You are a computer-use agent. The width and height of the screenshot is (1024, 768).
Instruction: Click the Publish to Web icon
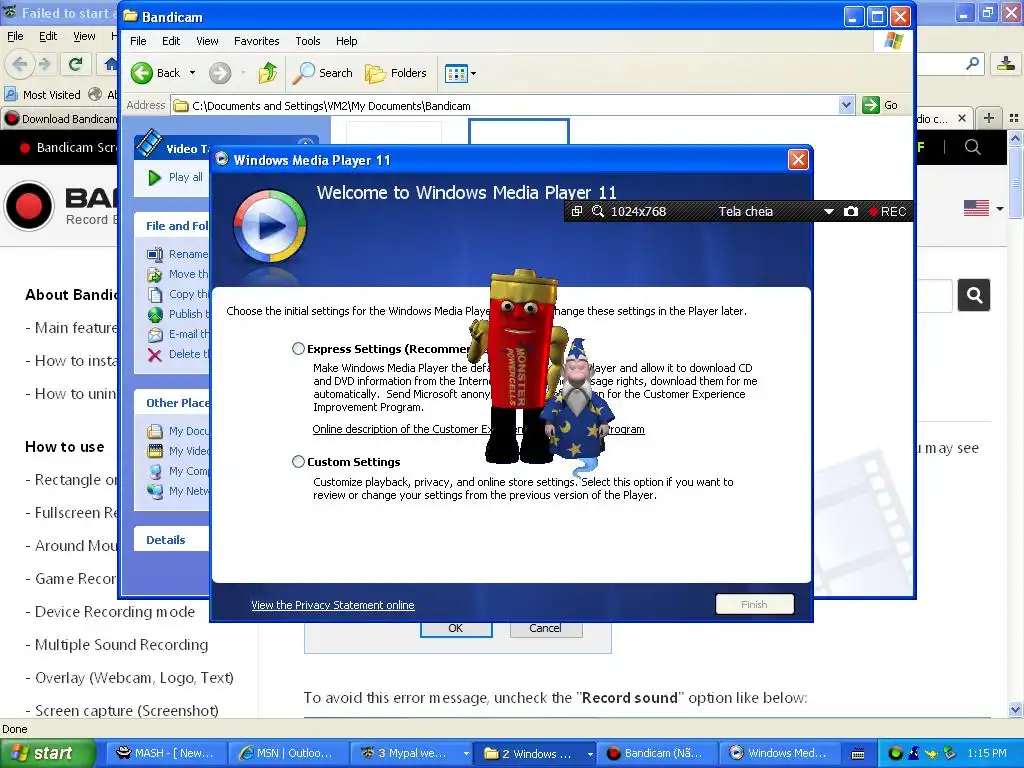pyautogui.click(x=155, y=314)
